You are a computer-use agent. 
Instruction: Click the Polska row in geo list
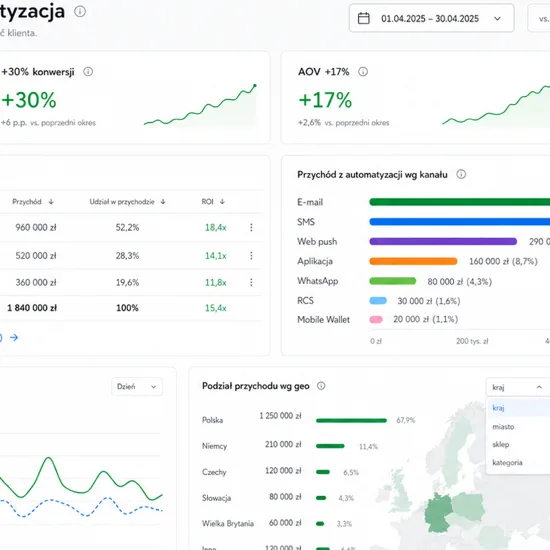(x=309, y=420)
